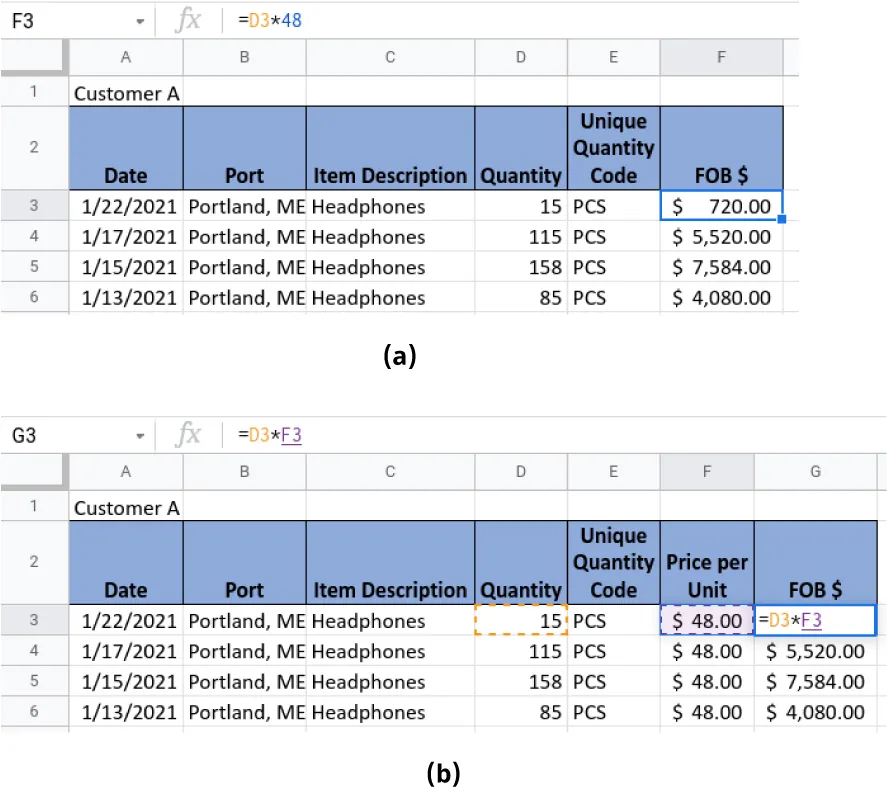Open the Name Box dropdown in panel (b)

coord(140,434)
